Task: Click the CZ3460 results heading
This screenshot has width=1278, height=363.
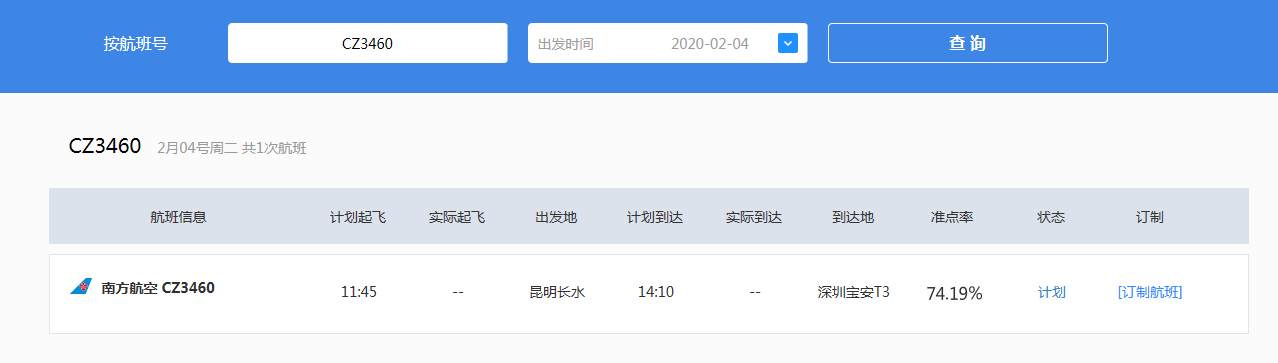Action: [x=105, y=146]
